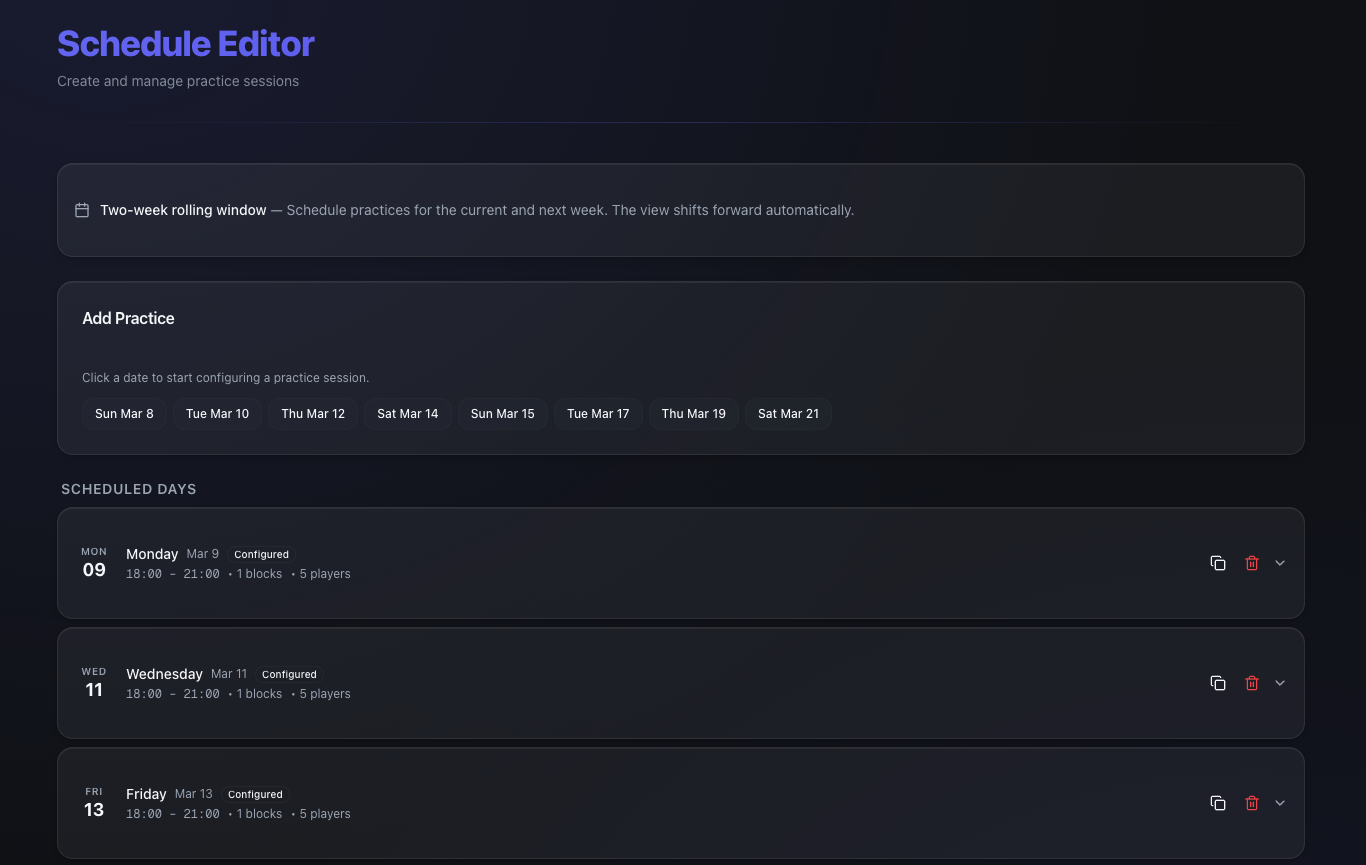Screen dimensions: 1366x865
Task: Duplicate the Monday Mar 9 practice session
Action: pos(1218,563)
